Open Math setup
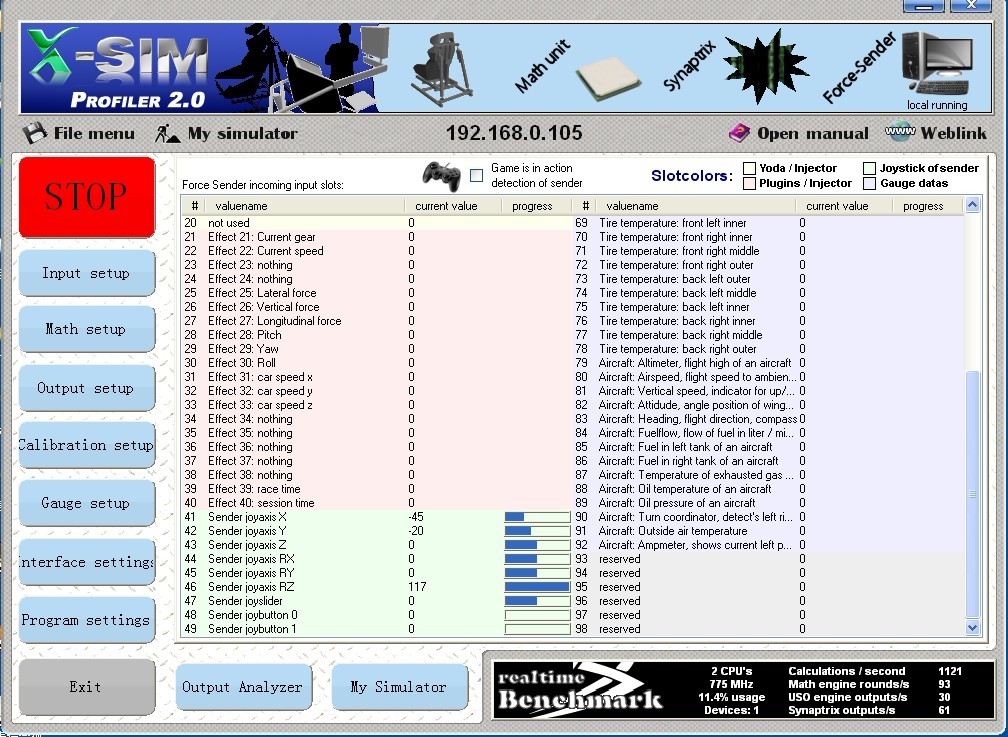The height and width of the screenshot is (737, 1008). (x=87, y=329)
